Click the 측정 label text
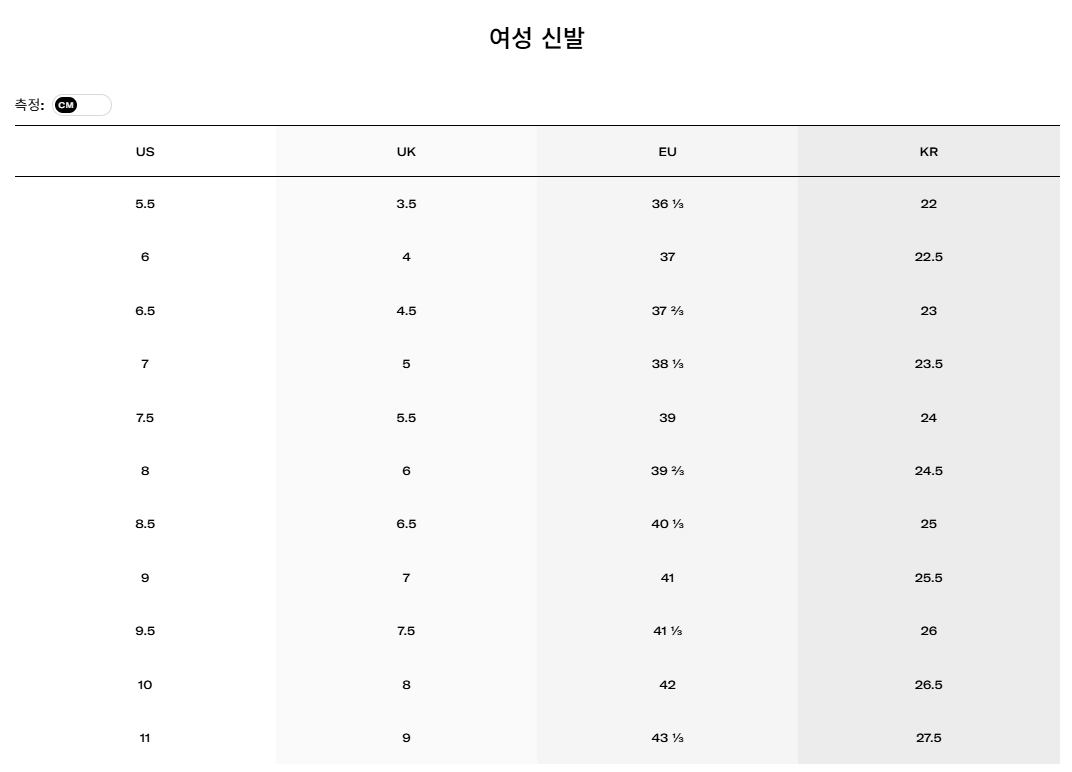1072x772 pixels. pyautogui.click(x=29, y=105)
